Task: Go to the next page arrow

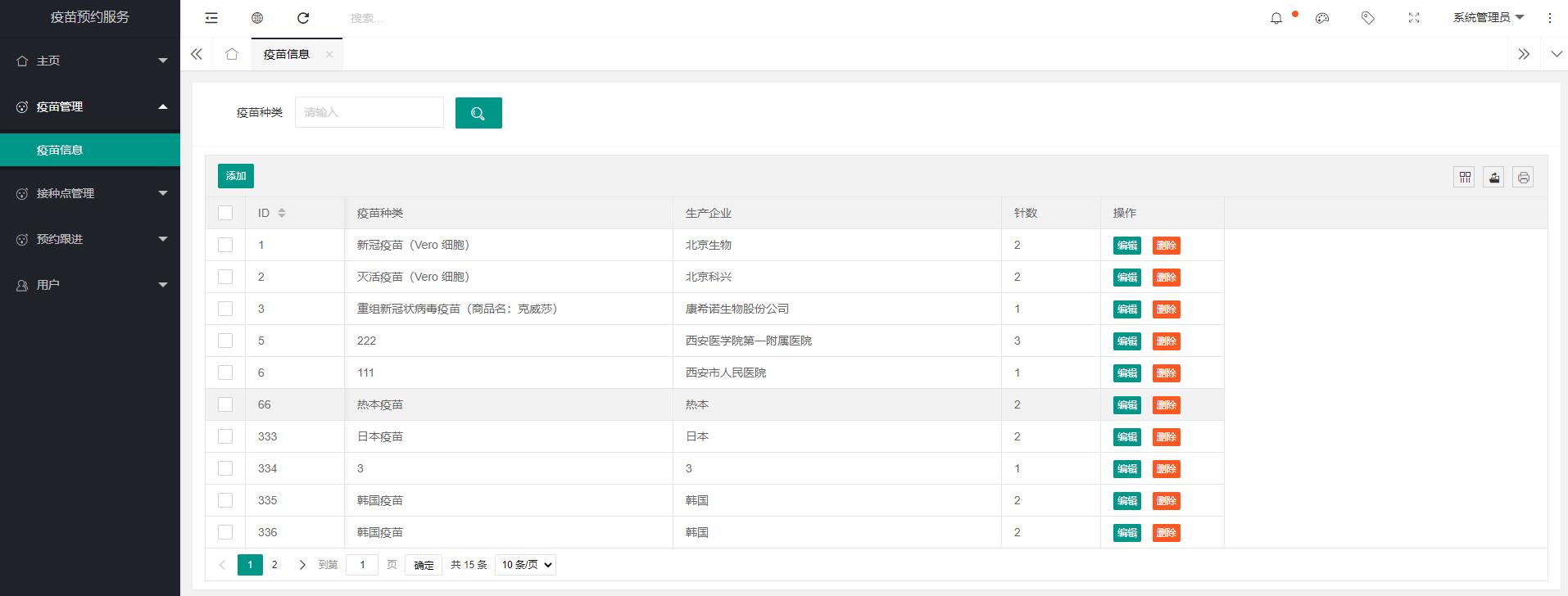Action: click(302, 565)
